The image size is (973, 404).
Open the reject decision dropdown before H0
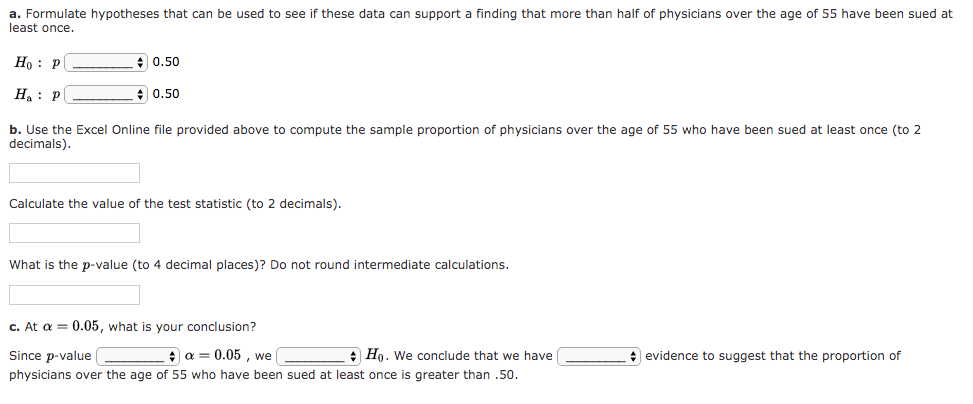coord(318,356)
